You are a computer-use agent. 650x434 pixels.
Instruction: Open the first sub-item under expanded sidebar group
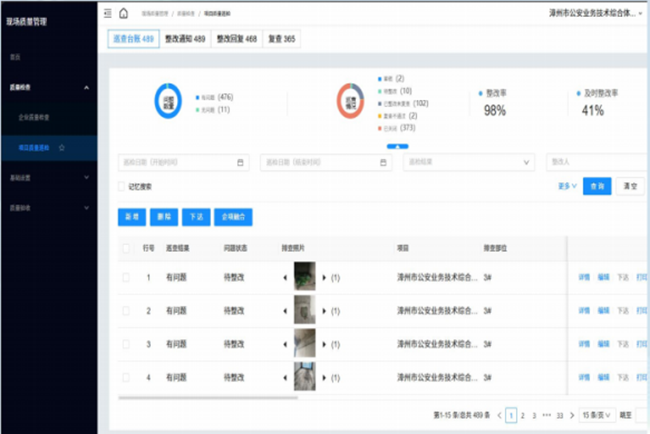tap(49, 117)
